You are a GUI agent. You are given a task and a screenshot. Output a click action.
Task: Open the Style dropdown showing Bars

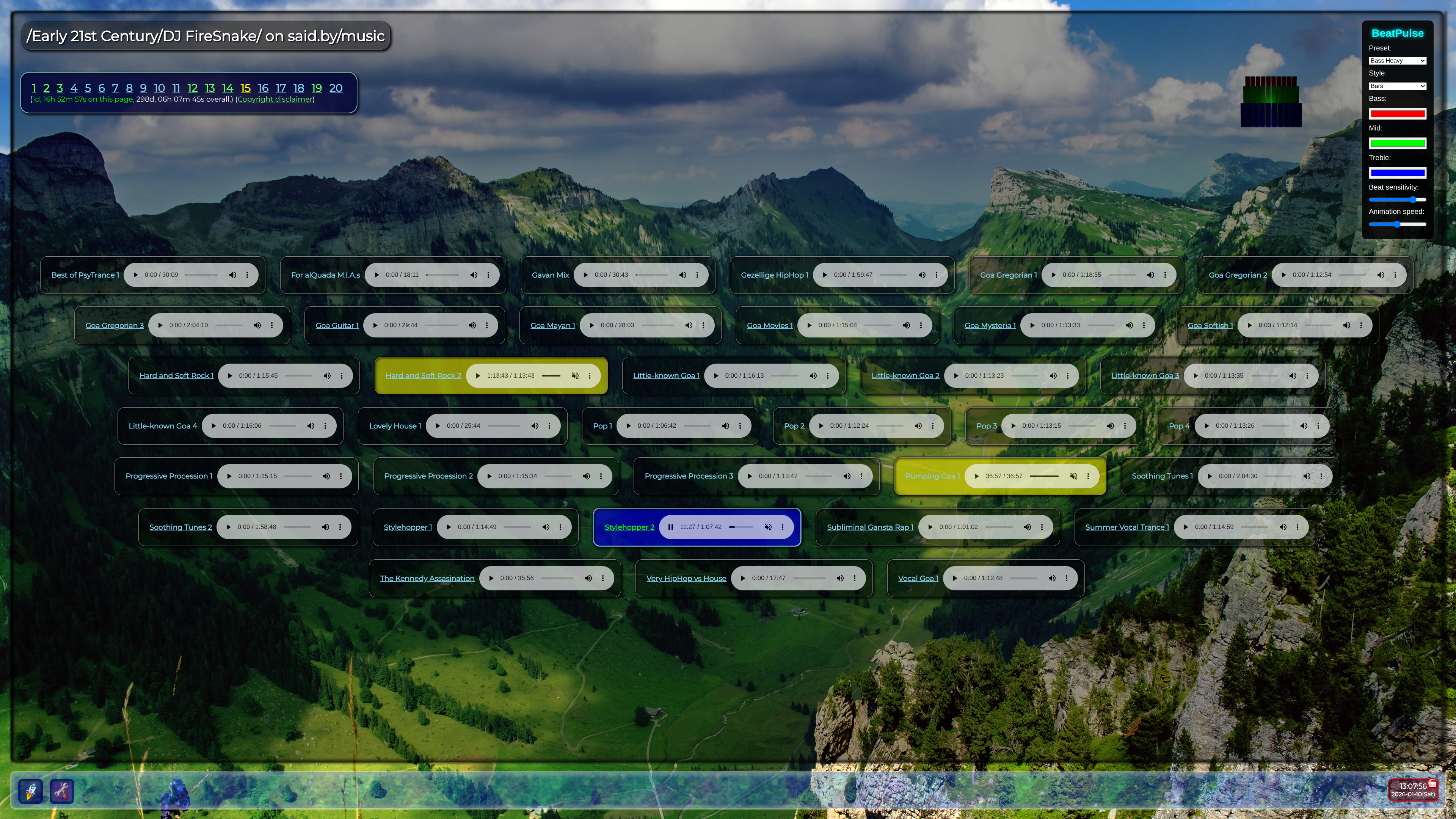tap(1397, 86)
